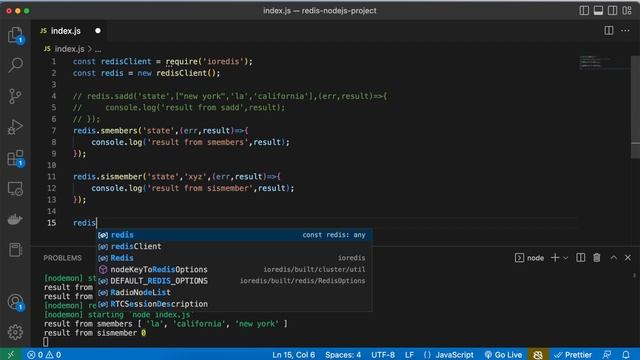Viewport: 640px width, 360px height.
Task: Click 'Ln 15, Col 6' cursor position
Action: (x=293, y=355)
